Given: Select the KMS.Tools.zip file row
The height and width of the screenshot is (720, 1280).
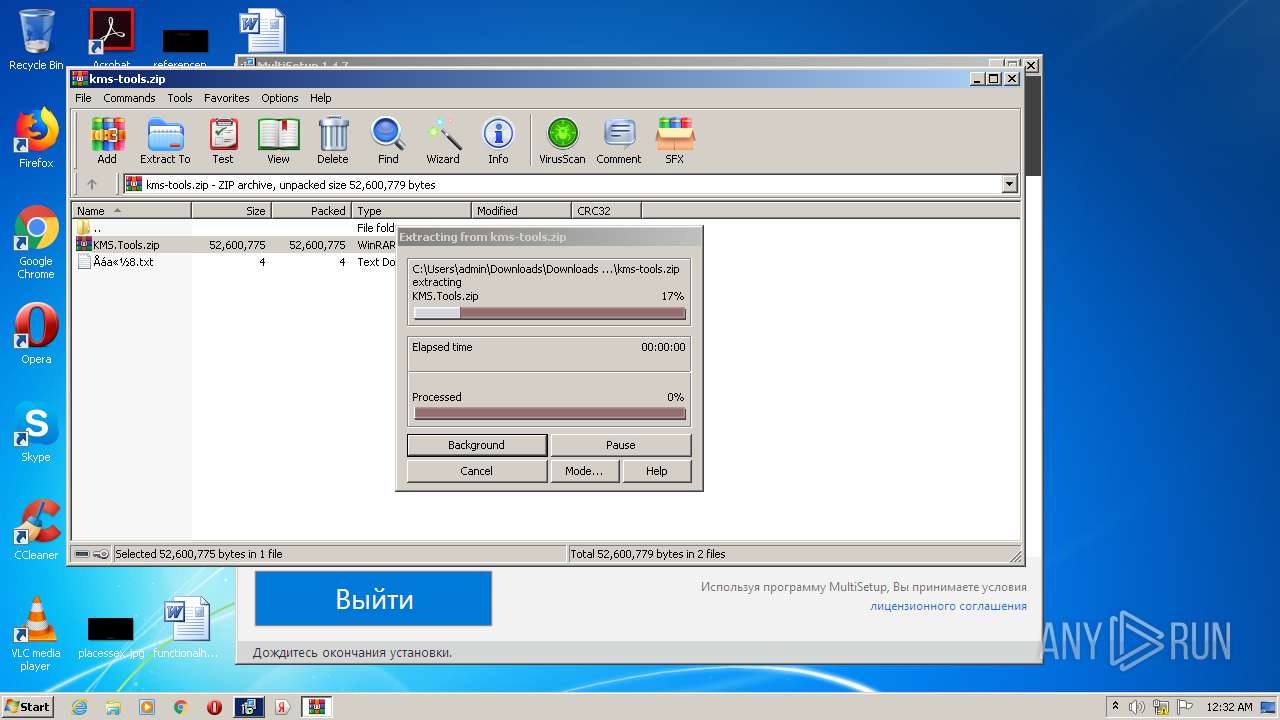Looking at the screenshot, I should pyautogui.click(x=235, y=245).
